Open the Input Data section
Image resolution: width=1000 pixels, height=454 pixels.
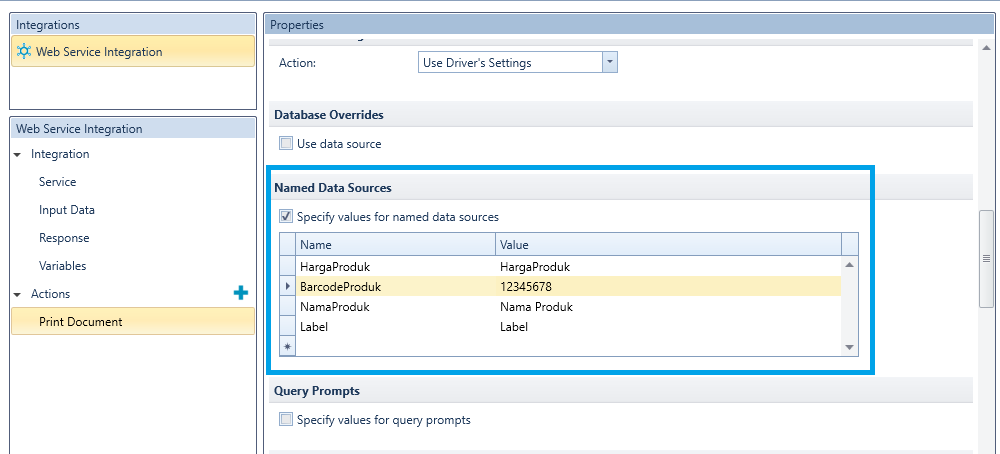coord(67,210)
